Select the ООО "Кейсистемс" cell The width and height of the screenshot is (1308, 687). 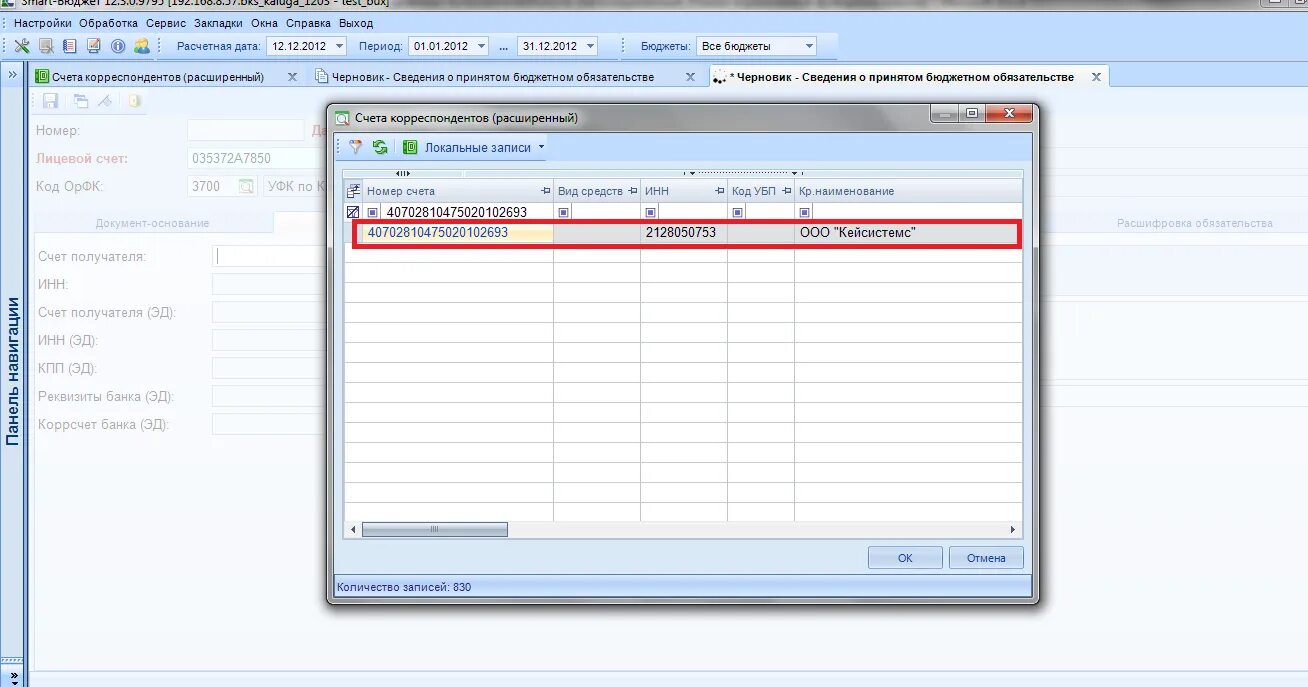(908, 233)
